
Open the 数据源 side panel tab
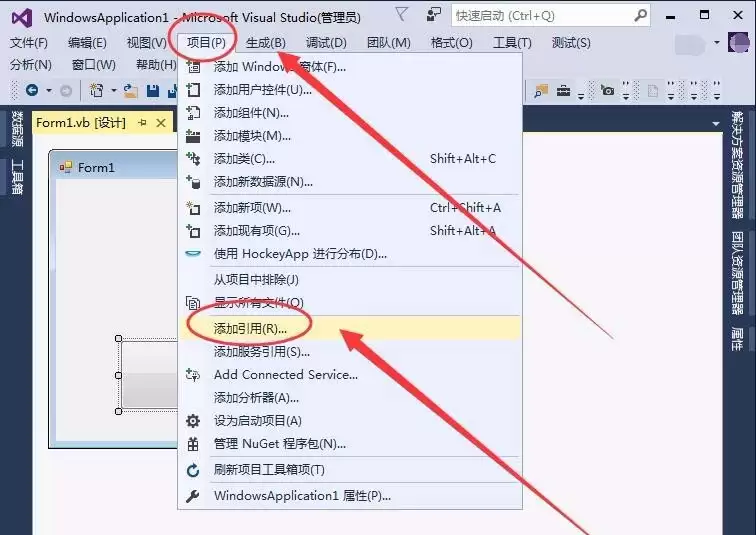pyautogui.click(x=17, y=128)
